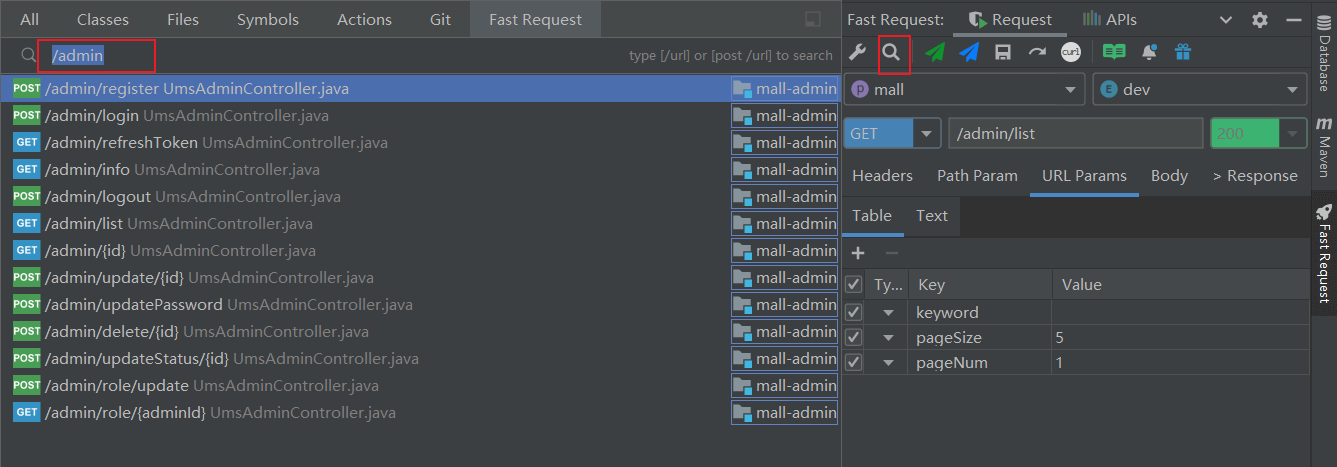Toggle the pageSize parameter checkbox
The image size is (1337, 467).
pyautogui.click(x=853, y=338)
